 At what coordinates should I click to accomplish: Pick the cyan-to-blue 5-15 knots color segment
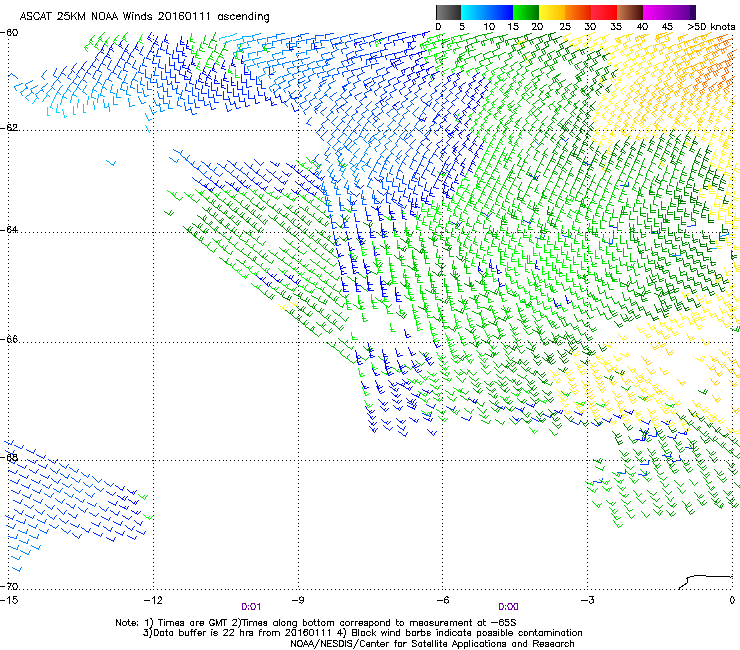pyautogui.click(x=487, y=12)
